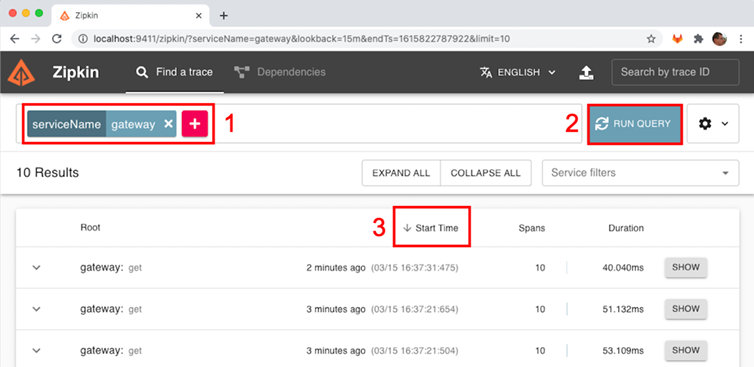
Task: Click the upload JSON icon
Action: point(586,72)
